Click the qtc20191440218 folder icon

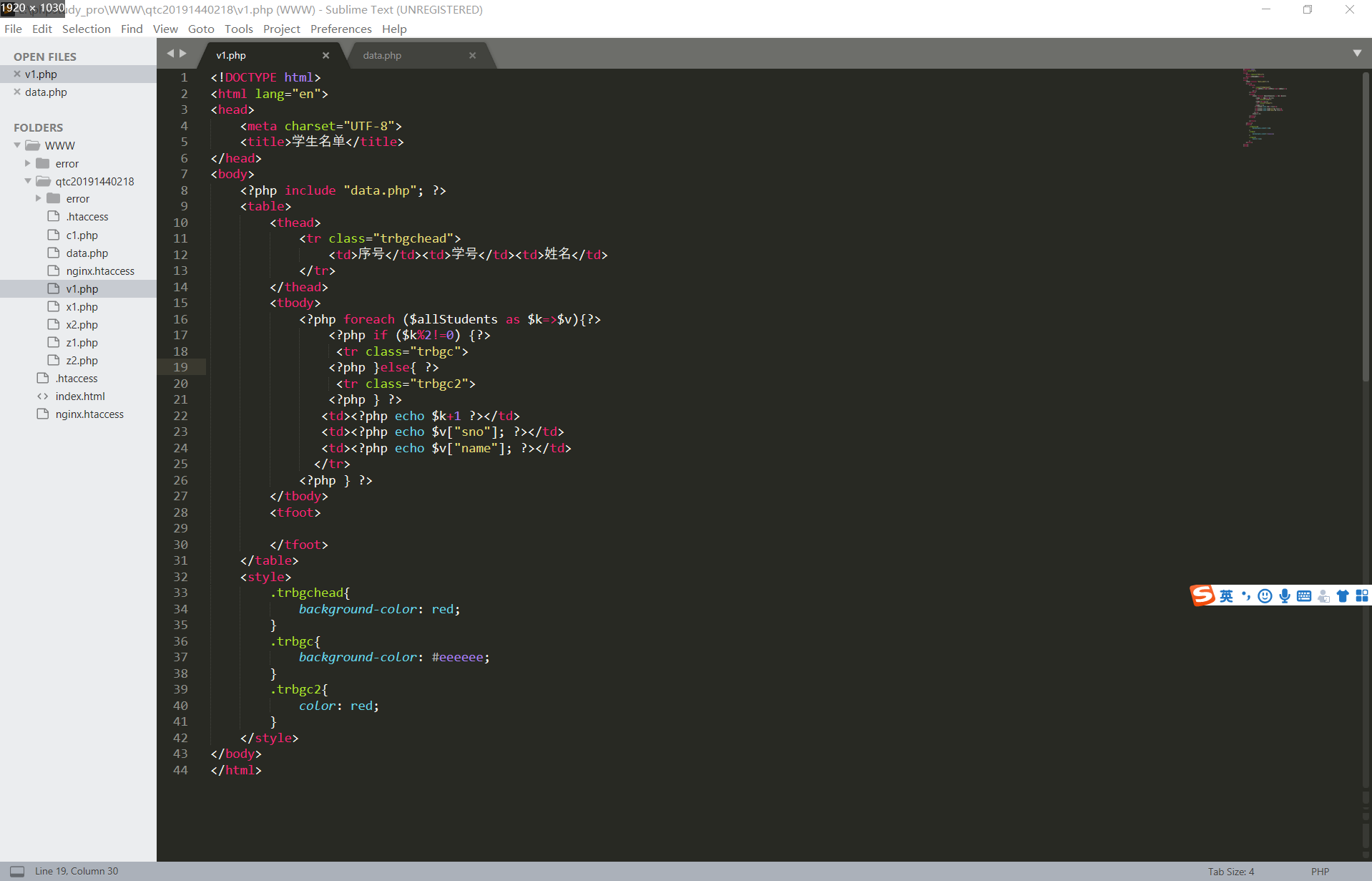click(43, 181)
